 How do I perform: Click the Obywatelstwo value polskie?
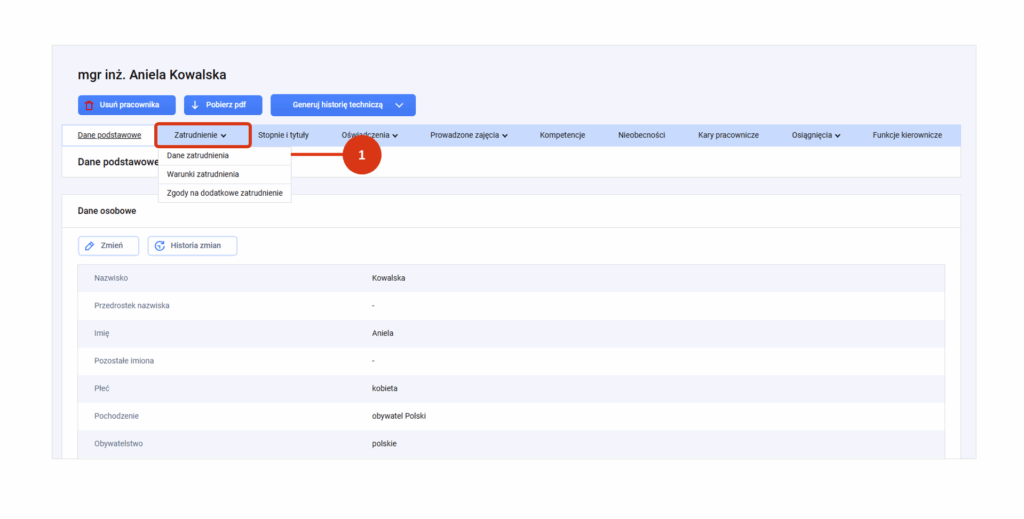coord(384,443)
